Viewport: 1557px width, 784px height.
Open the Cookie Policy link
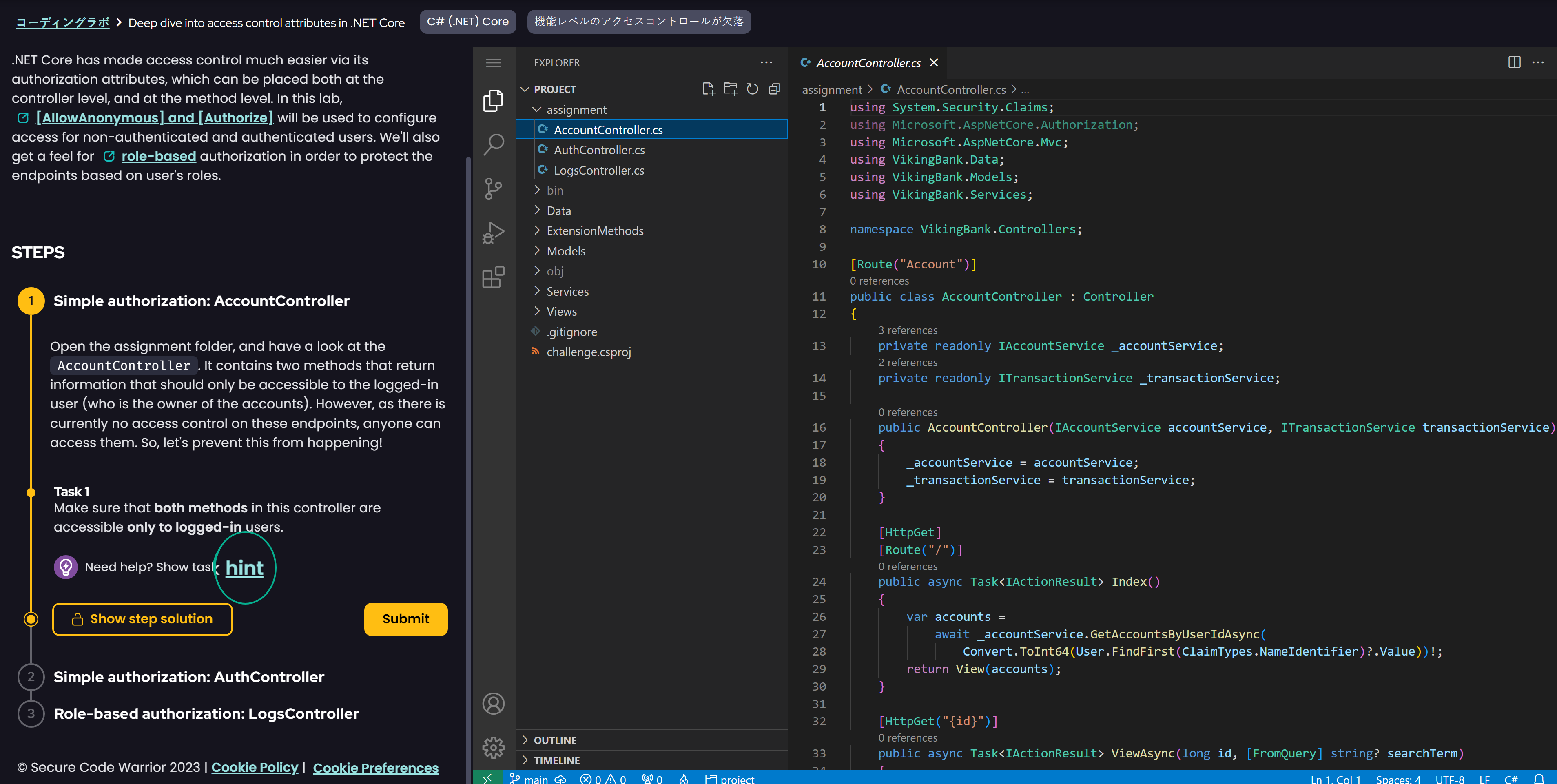tap(255, 768)
